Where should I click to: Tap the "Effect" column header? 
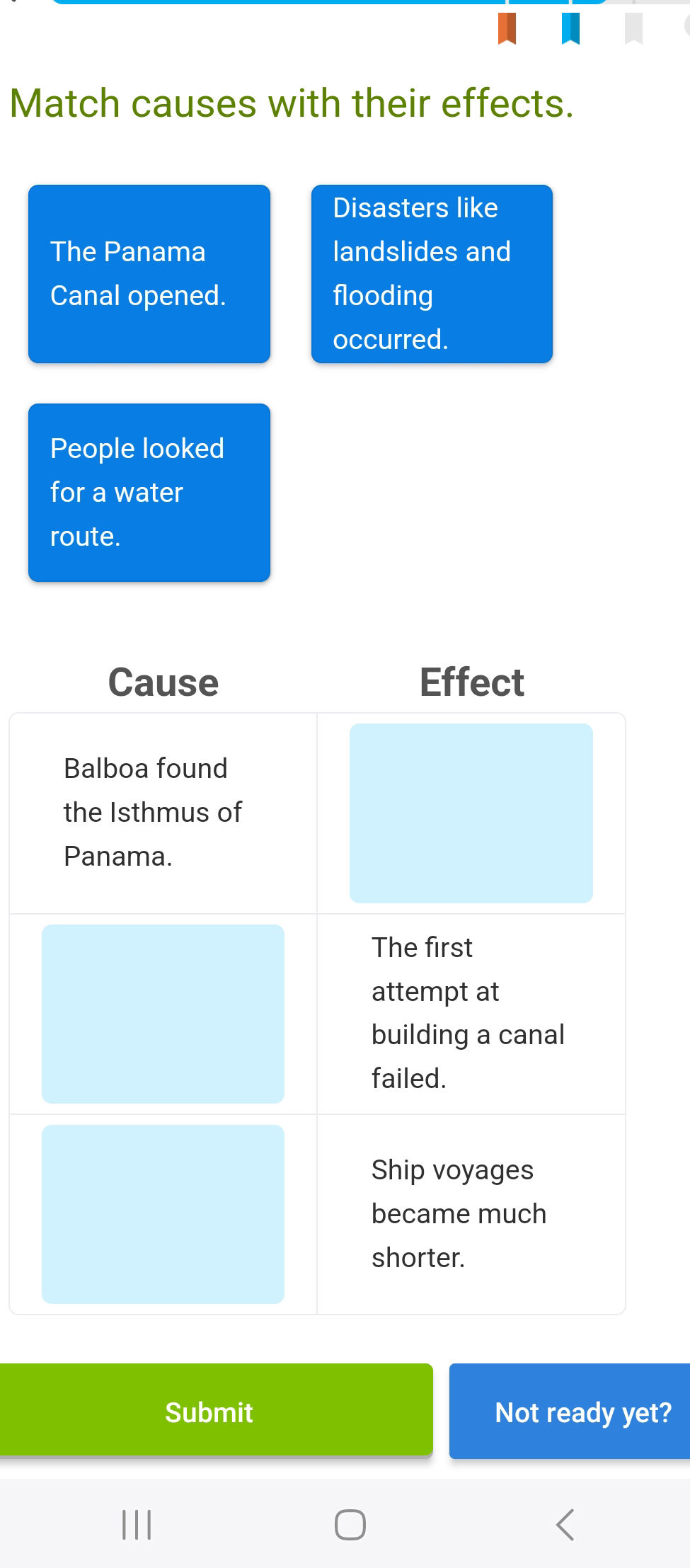tap(471, 682)
